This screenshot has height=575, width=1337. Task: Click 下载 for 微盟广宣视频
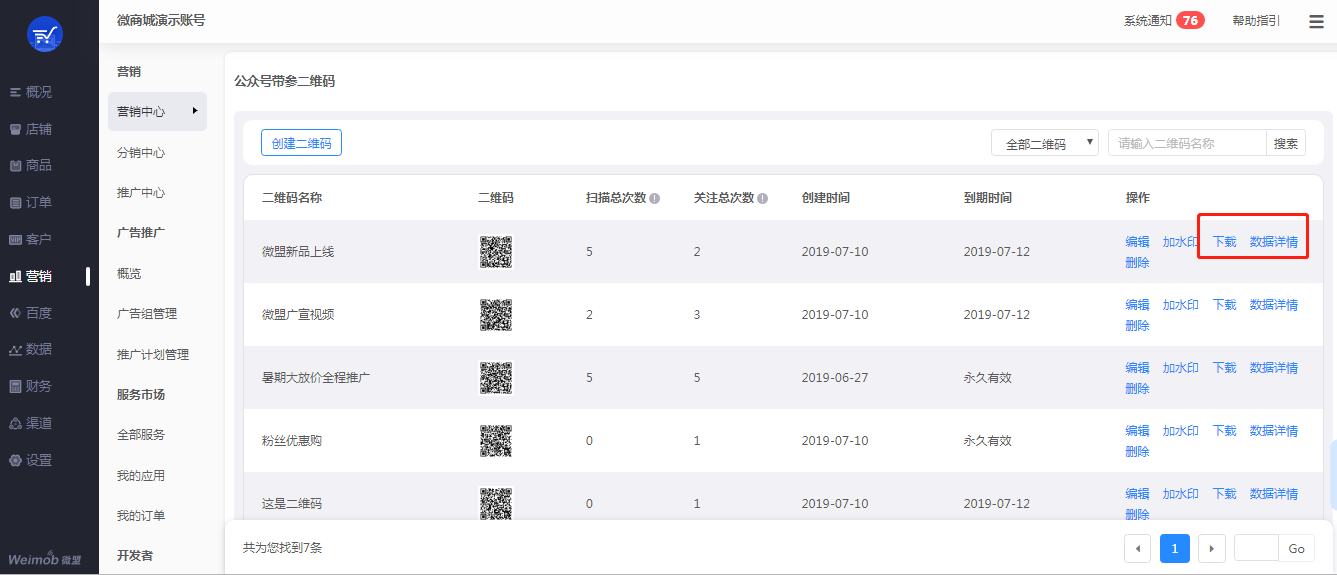1224,305
